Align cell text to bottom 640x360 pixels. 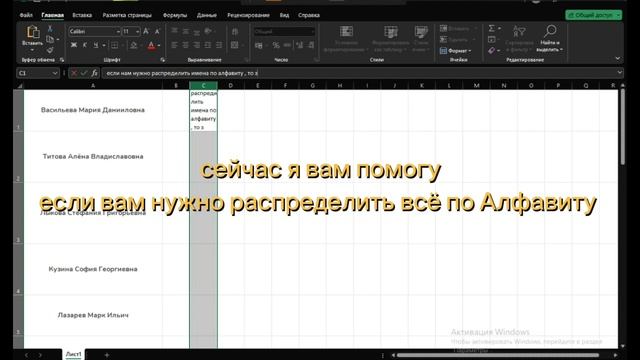point(196,31)
